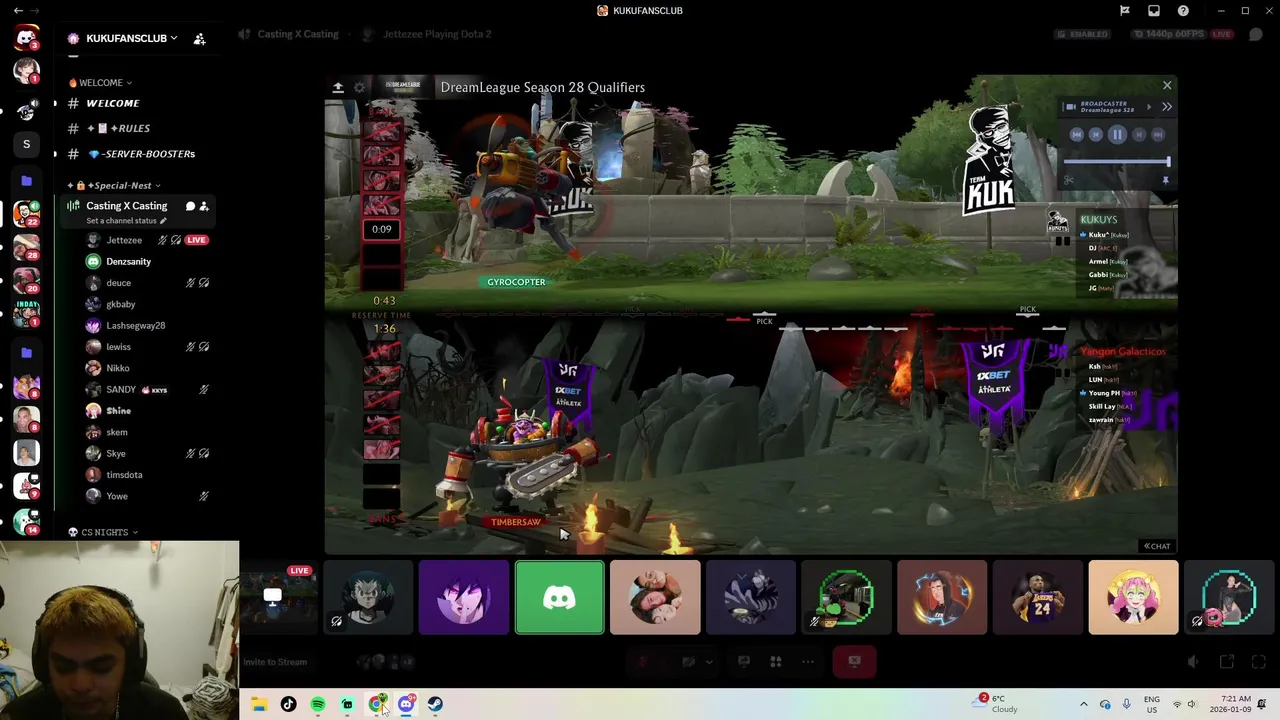
Task: Select the Lakers 24 jersey participant tile
Action: click(1038, 598)
